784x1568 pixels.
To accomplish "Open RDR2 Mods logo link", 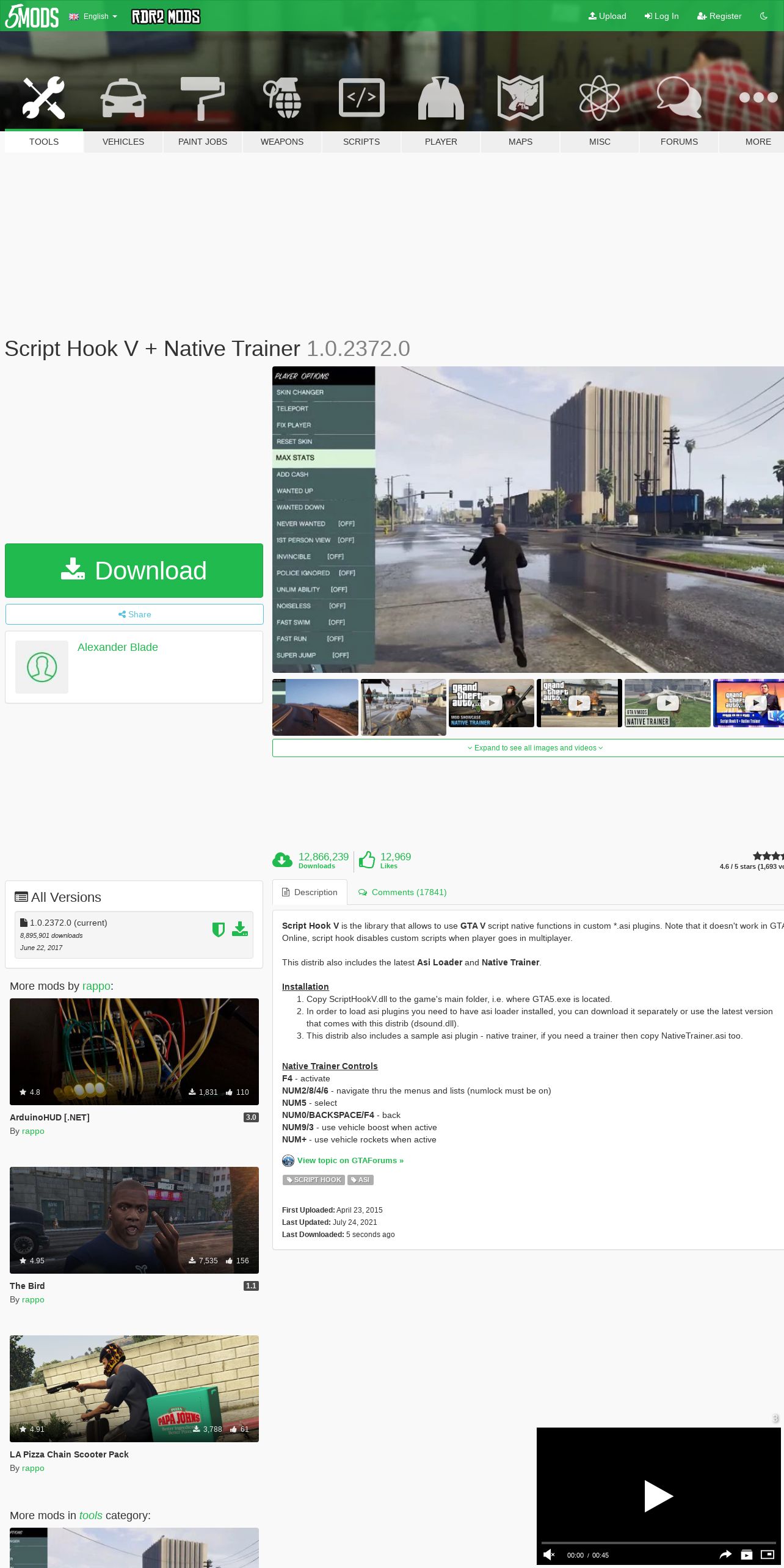I will tap(166, 16).
